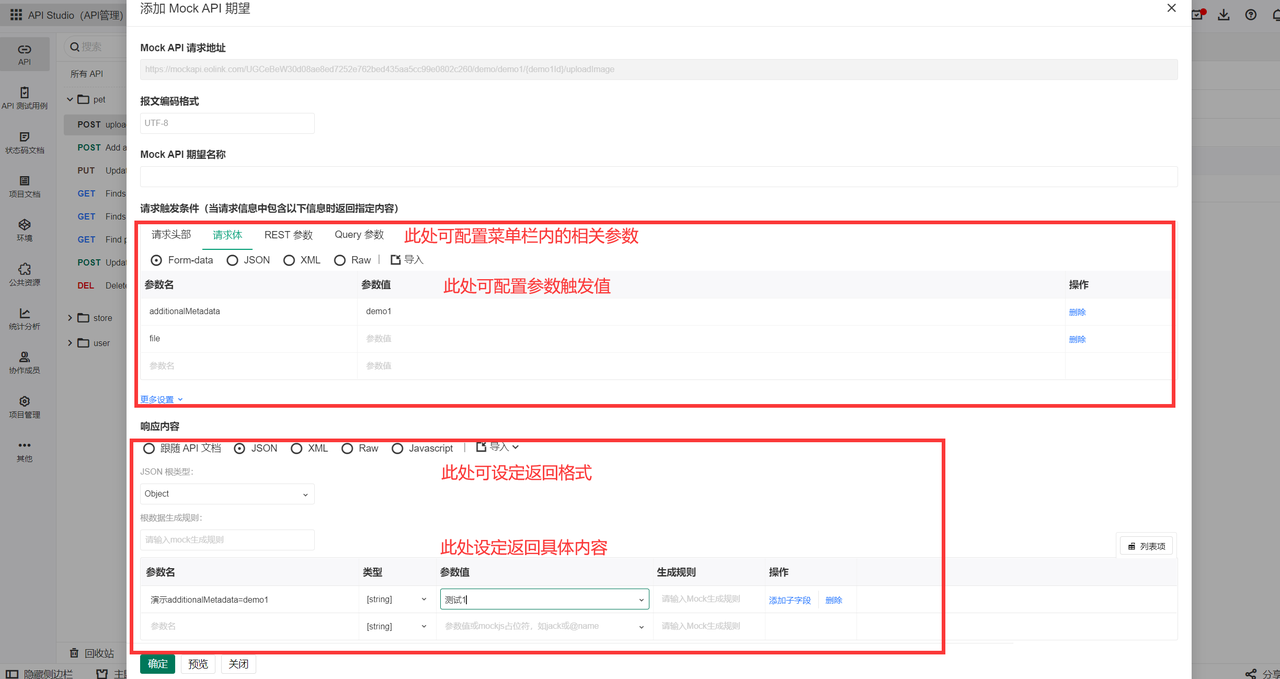Image resolution: width=1280 pixels, height=679 pixels.
Task: Open 状态码文档 in the sidebar
Action: pyautogui.click(x=25, y=142)
